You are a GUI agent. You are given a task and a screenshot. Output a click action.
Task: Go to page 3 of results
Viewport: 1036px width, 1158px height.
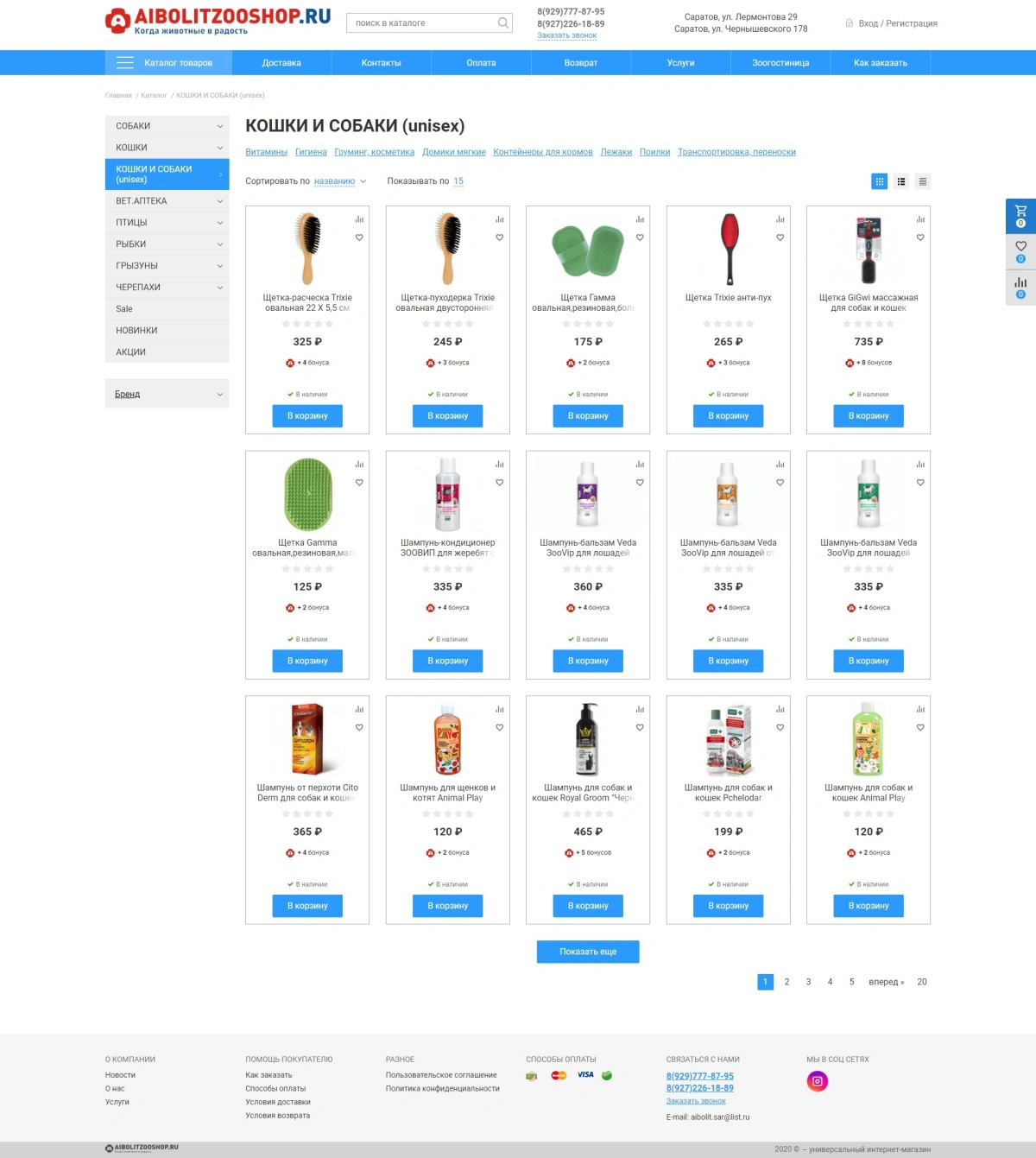(808, 982)
